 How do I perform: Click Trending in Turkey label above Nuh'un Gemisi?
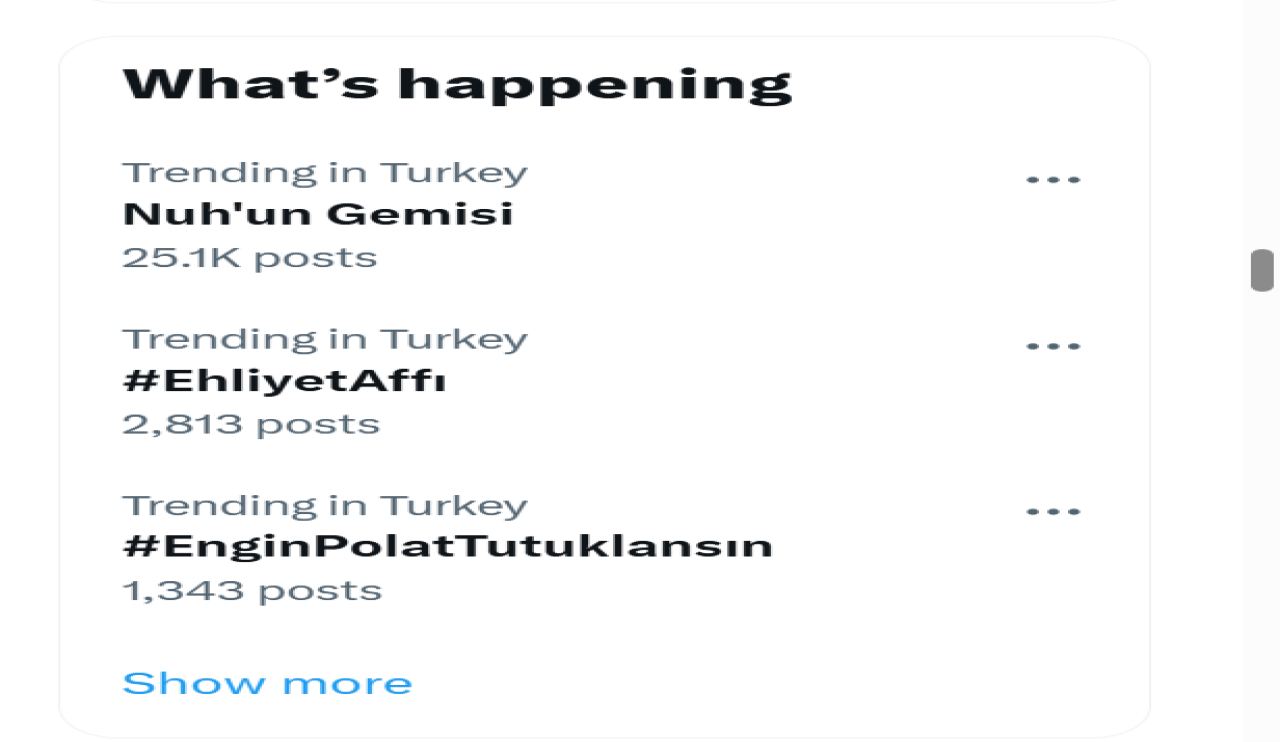click(x=324, y=173)
